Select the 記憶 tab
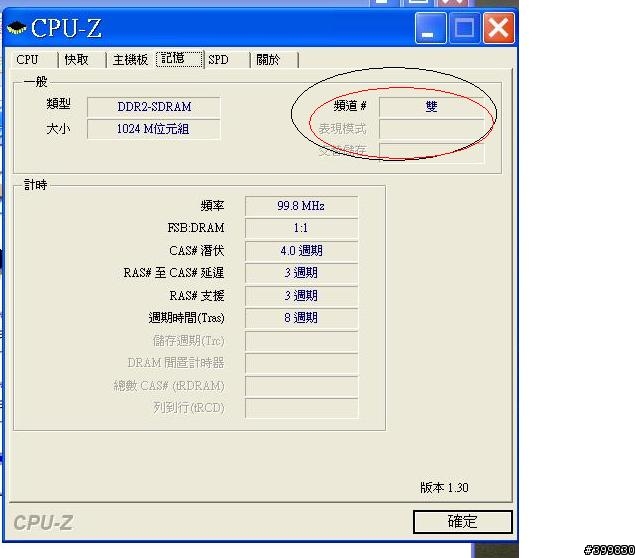Viewport: 640px width, 558px height. click(x=179, y=59)
